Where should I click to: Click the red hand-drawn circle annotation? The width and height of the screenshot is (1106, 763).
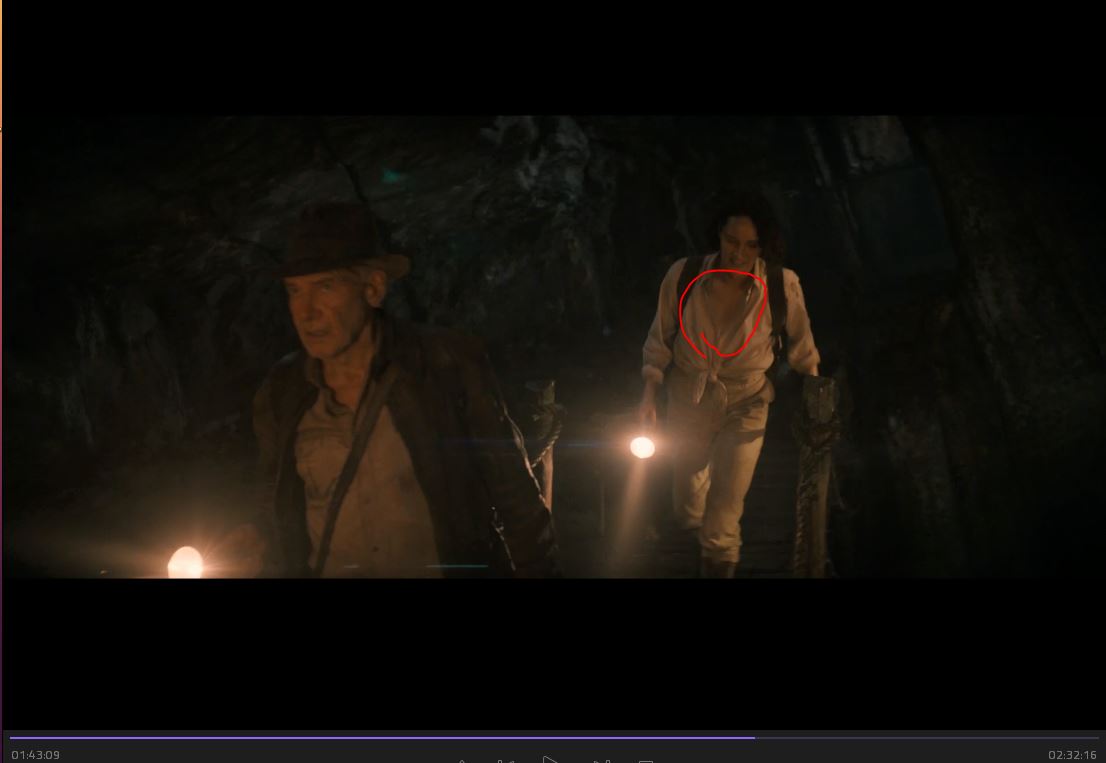pos(722,312)
